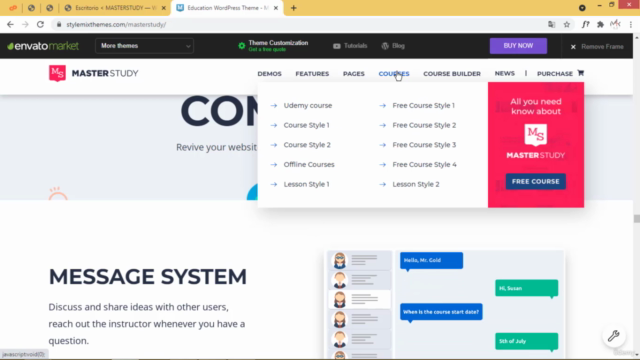Select Offline Courses
The height and width of the screenshot is (360, 640).
pyautogui.click(x=309, y=164)
